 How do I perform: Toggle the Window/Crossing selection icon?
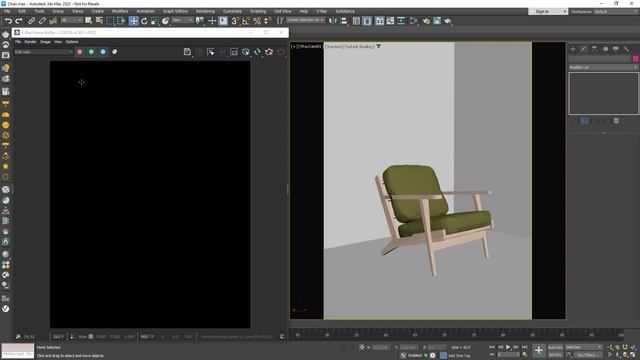121,21
